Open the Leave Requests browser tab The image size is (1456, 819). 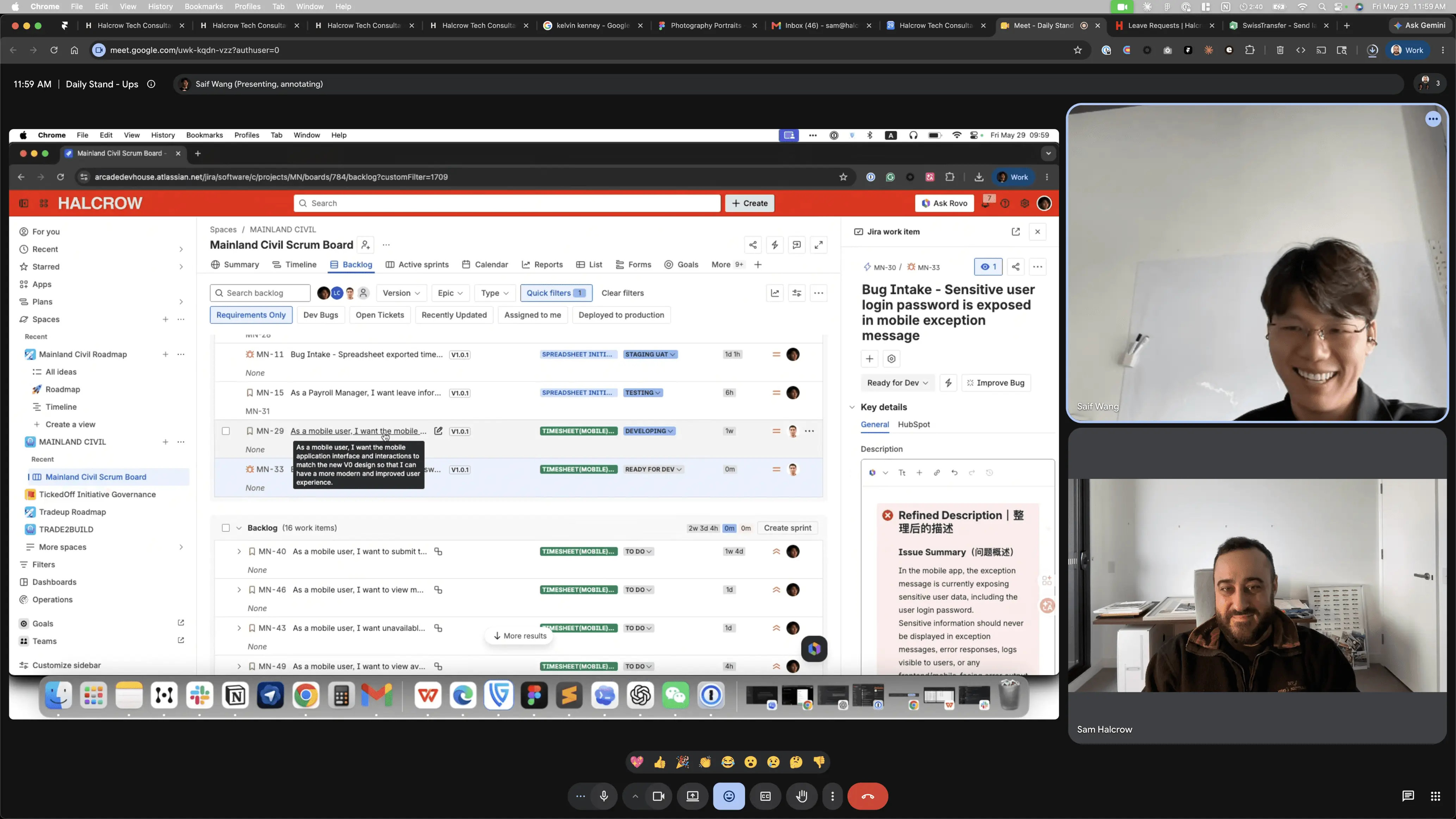[x=1164, y=25]
